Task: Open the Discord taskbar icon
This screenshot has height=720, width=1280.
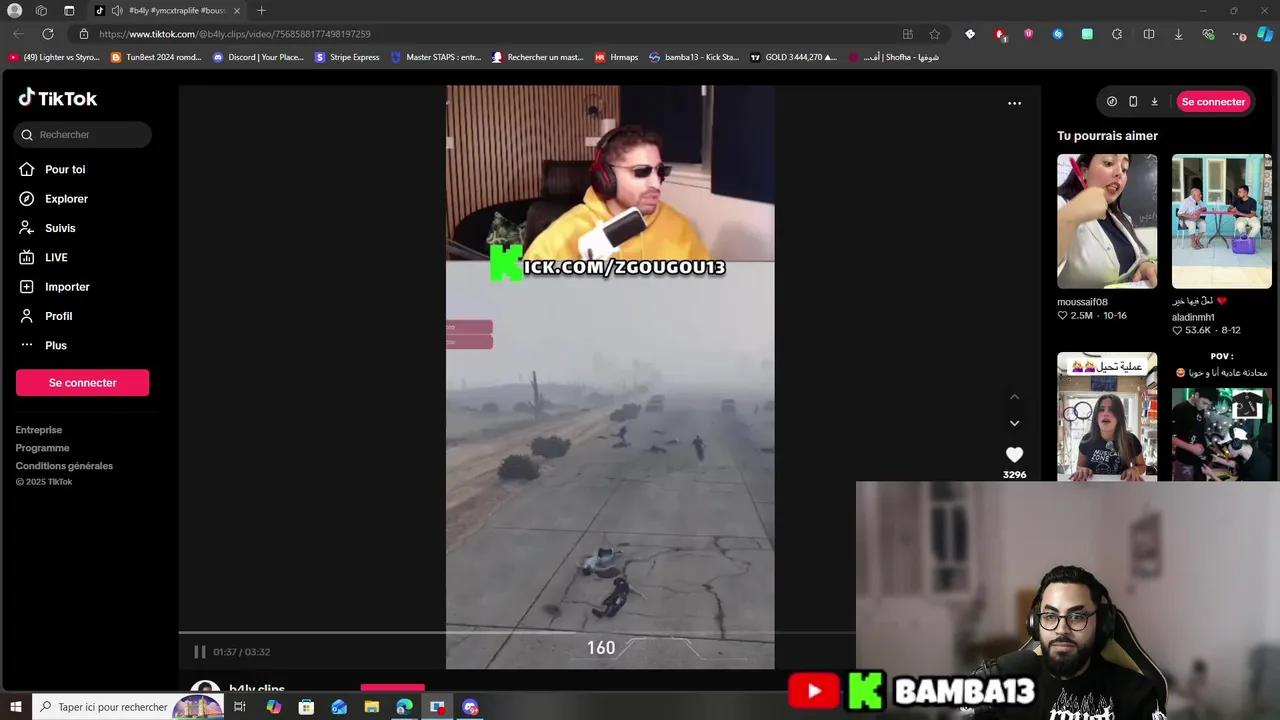Action: 470,707
